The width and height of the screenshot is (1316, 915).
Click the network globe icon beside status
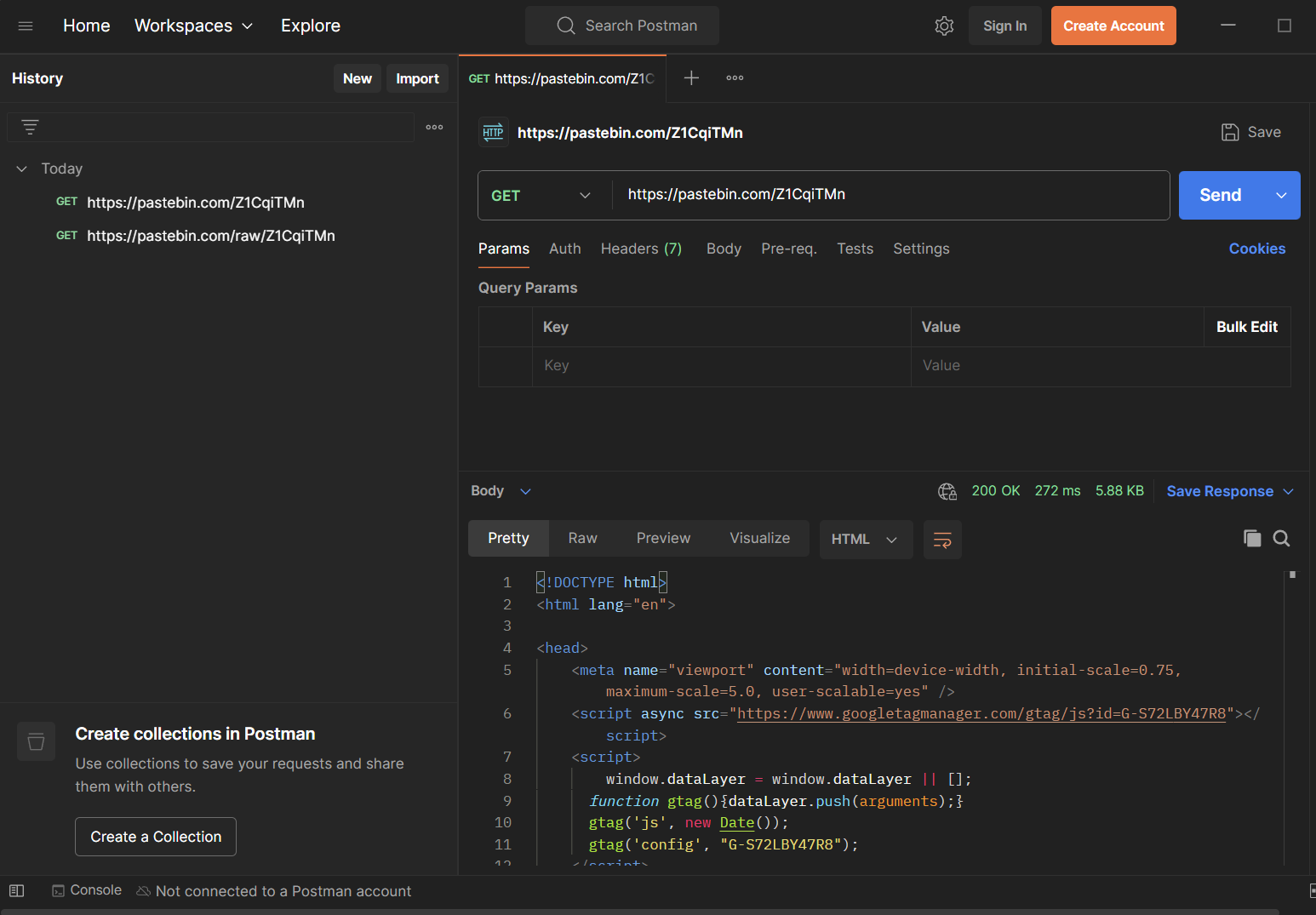tap(947, 491)
